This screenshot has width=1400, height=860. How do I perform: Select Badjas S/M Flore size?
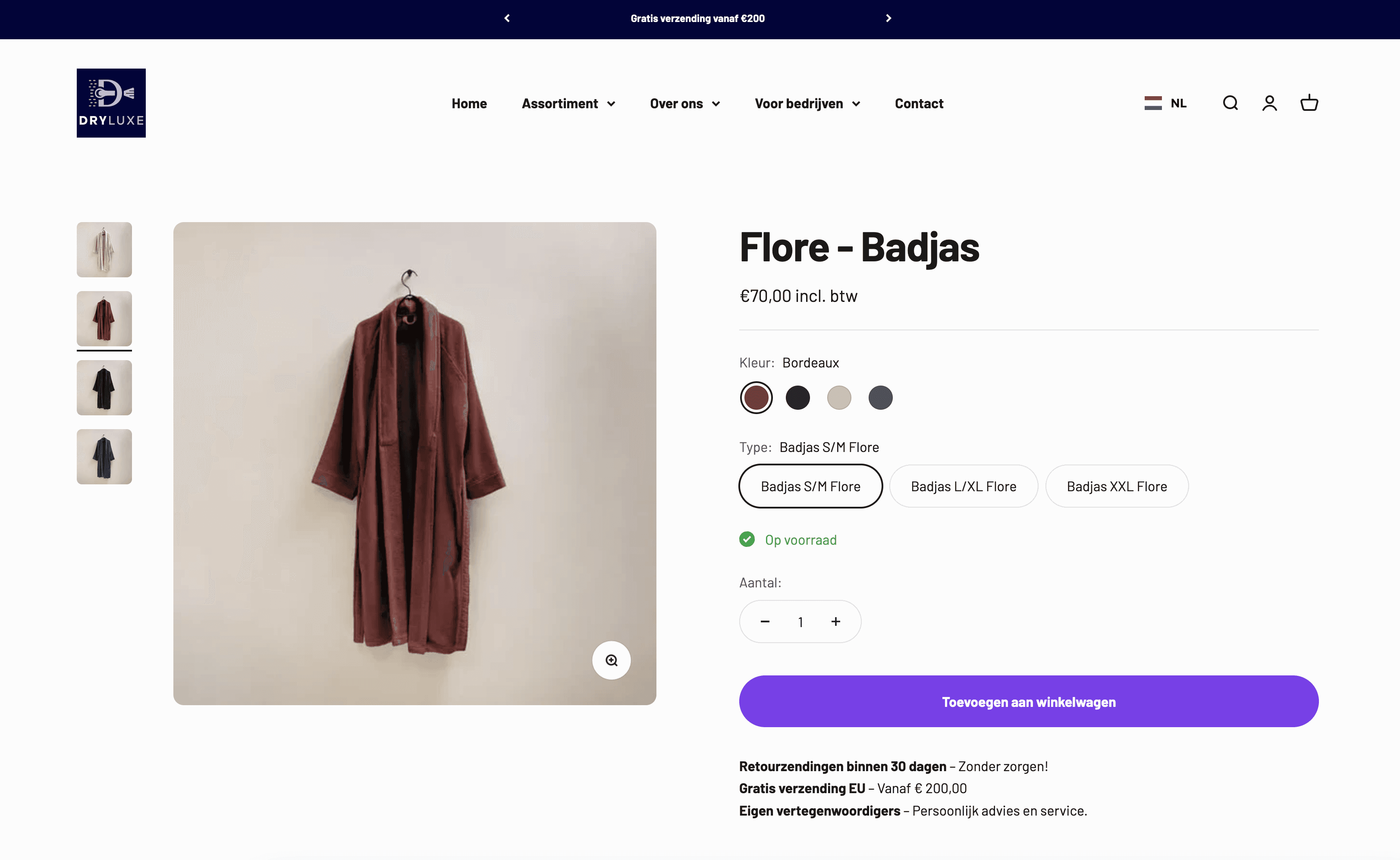810,486
